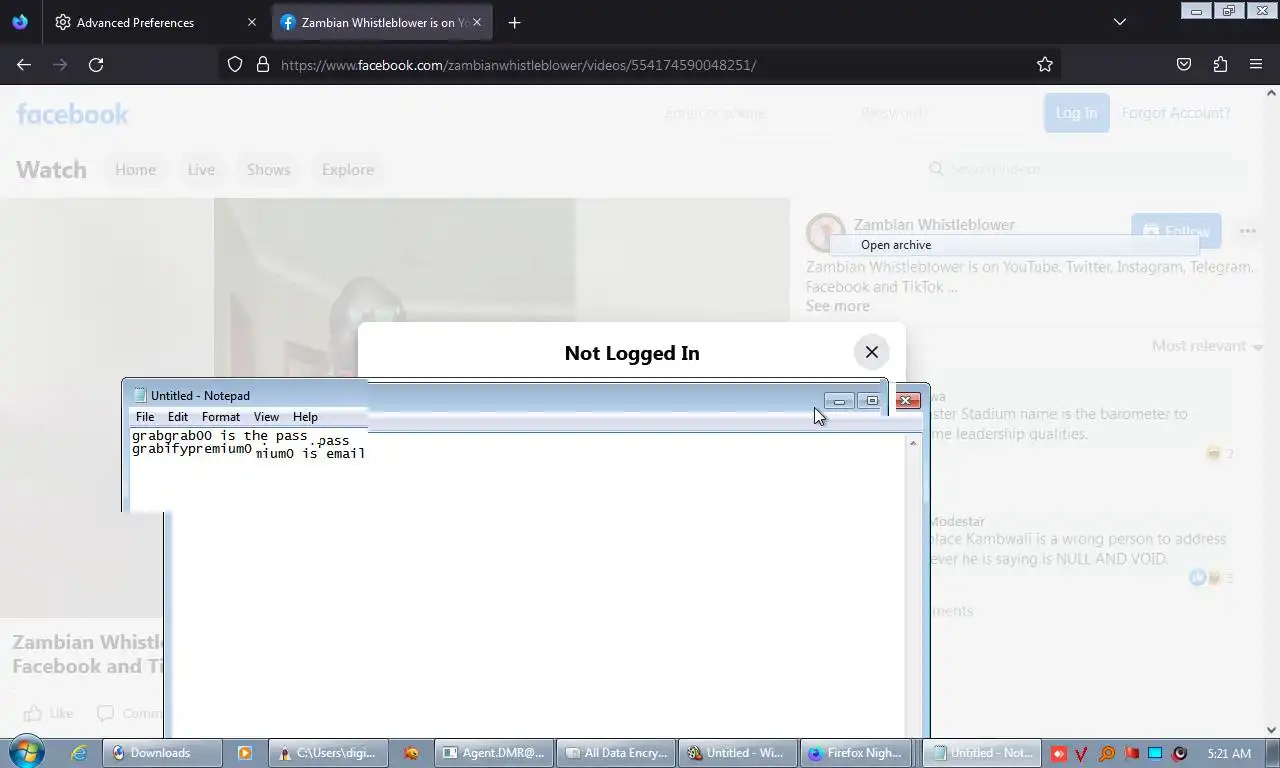Open Forgot Account link
The height and width of the screenshot is (768, 1280).
(1175, 113)
